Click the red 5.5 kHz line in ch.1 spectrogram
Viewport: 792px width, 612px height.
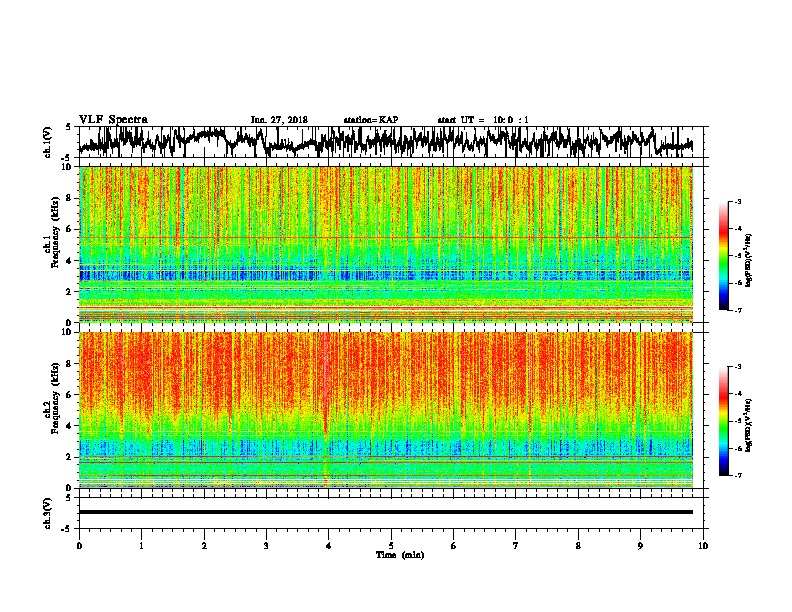point(386,237)
